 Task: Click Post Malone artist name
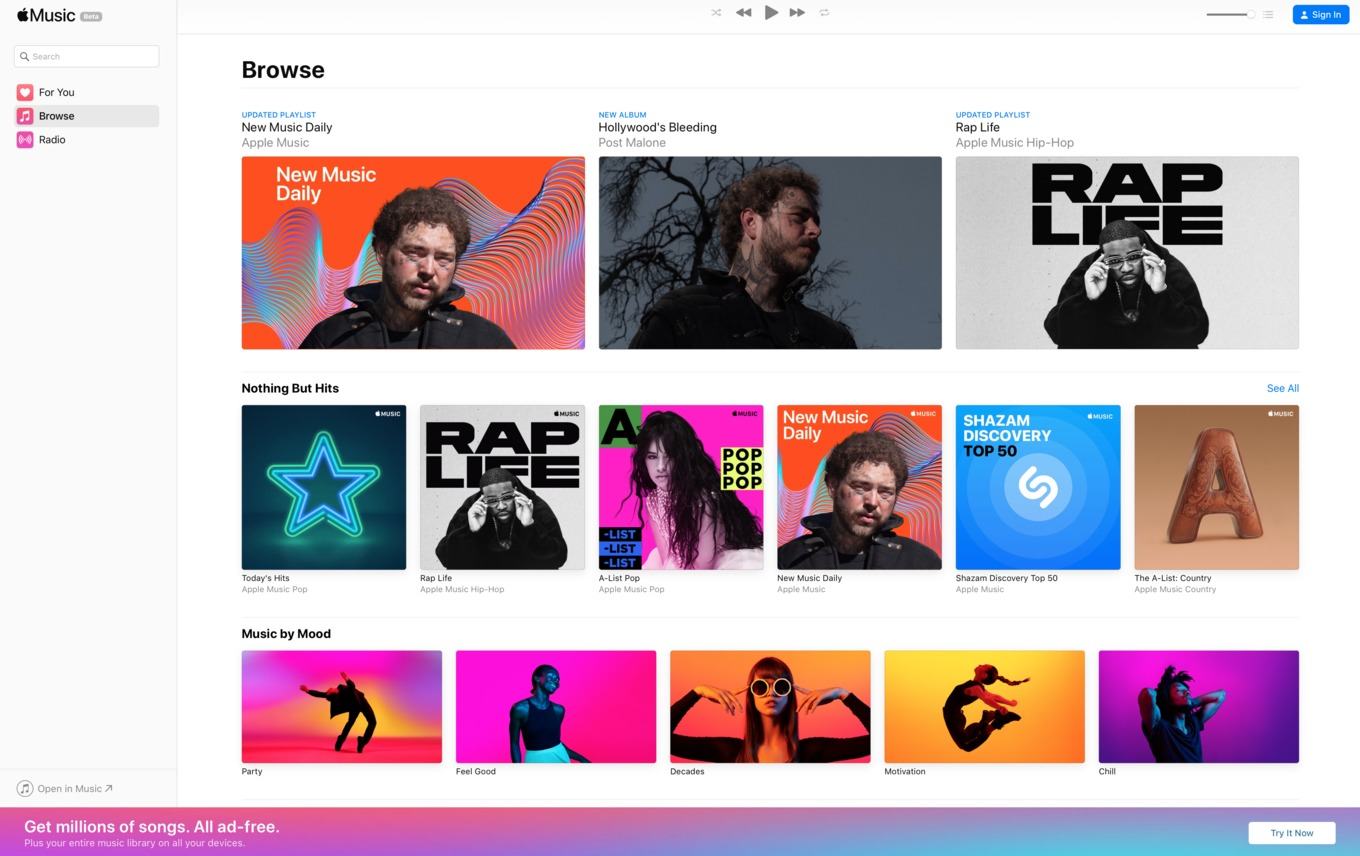click(632, 143)
